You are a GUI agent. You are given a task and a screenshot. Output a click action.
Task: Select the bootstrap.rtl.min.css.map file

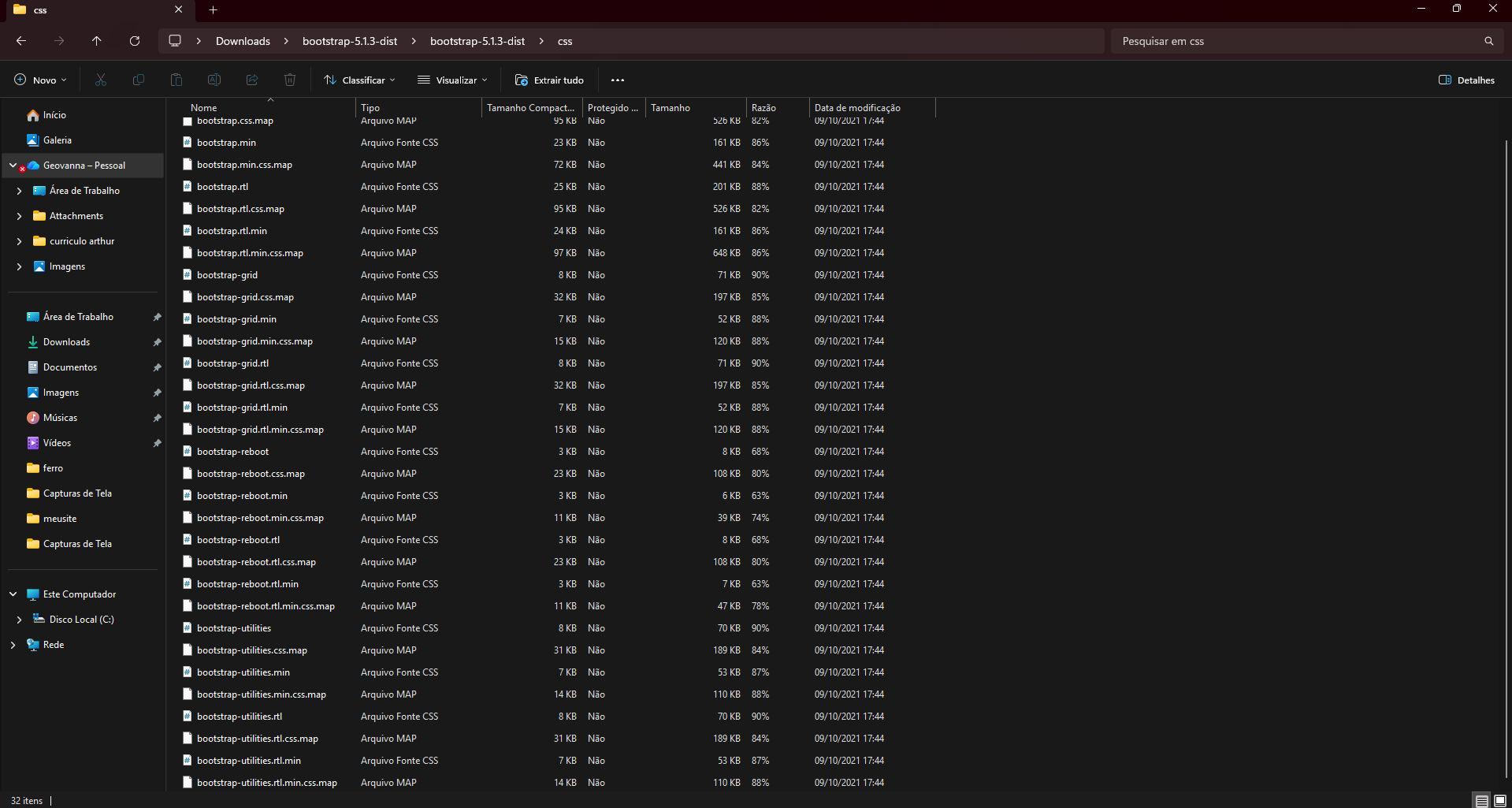[250, 253]
